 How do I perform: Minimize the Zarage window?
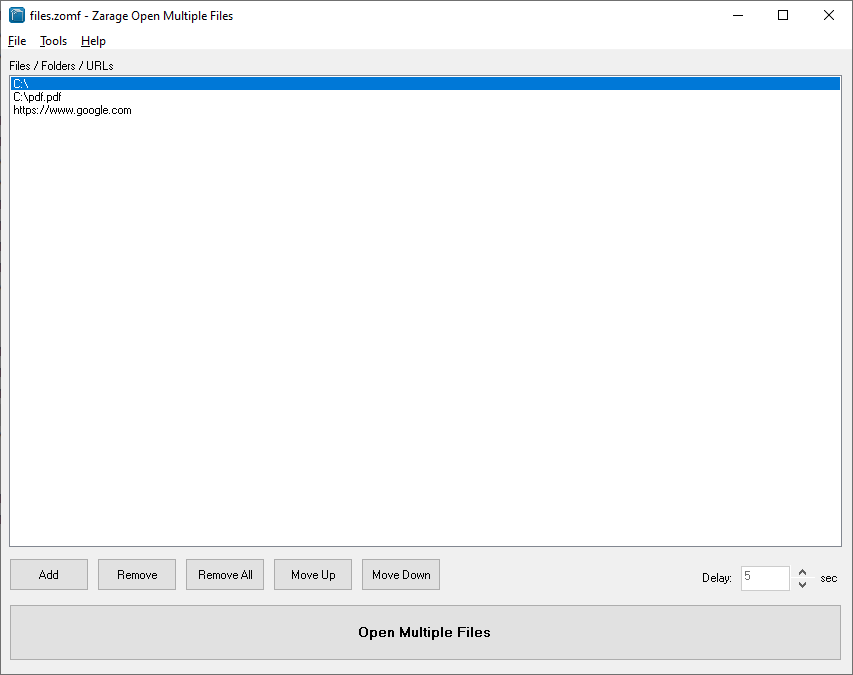pos(738,15)
